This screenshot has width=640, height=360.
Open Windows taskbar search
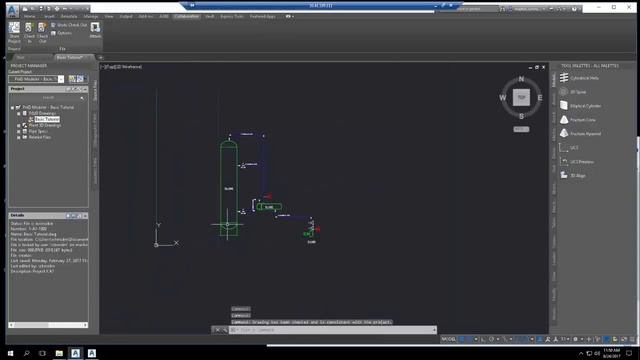27,353
